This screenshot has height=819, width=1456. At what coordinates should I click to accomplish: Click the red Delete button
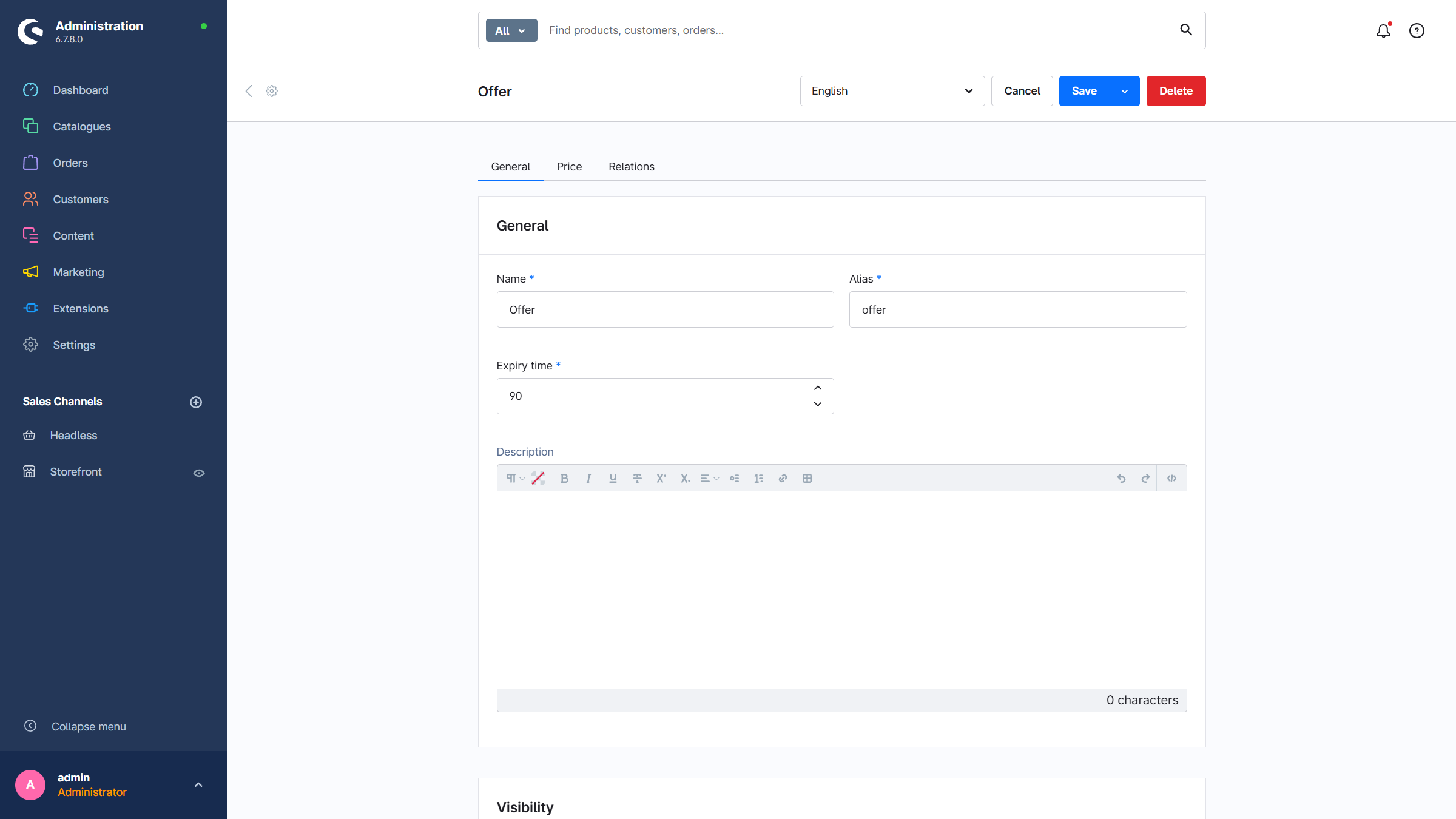point(1176,91)
